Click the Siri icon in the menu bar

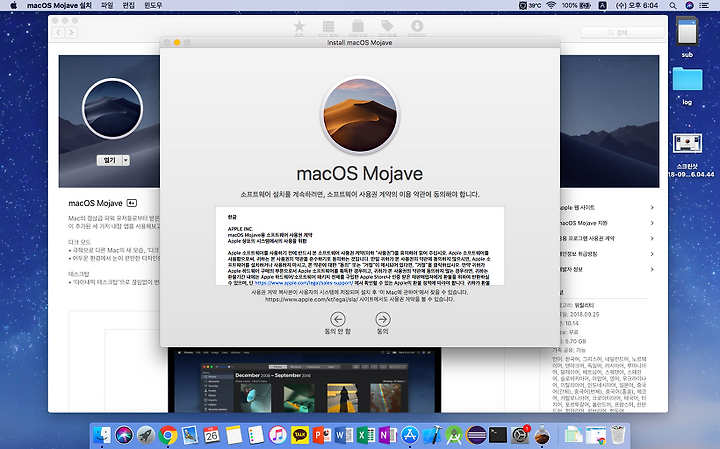pyautogui.click(x=689, y=6)
